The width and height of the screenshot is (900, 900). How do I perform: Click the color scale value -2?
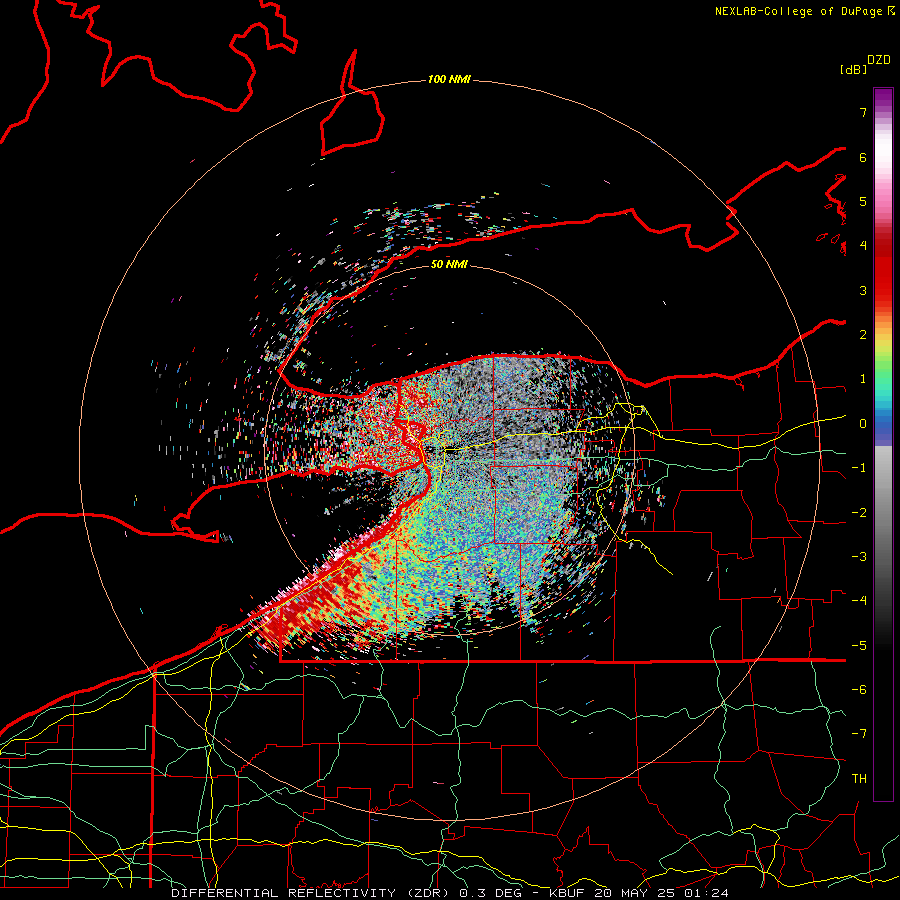click(x=859, y=512)
